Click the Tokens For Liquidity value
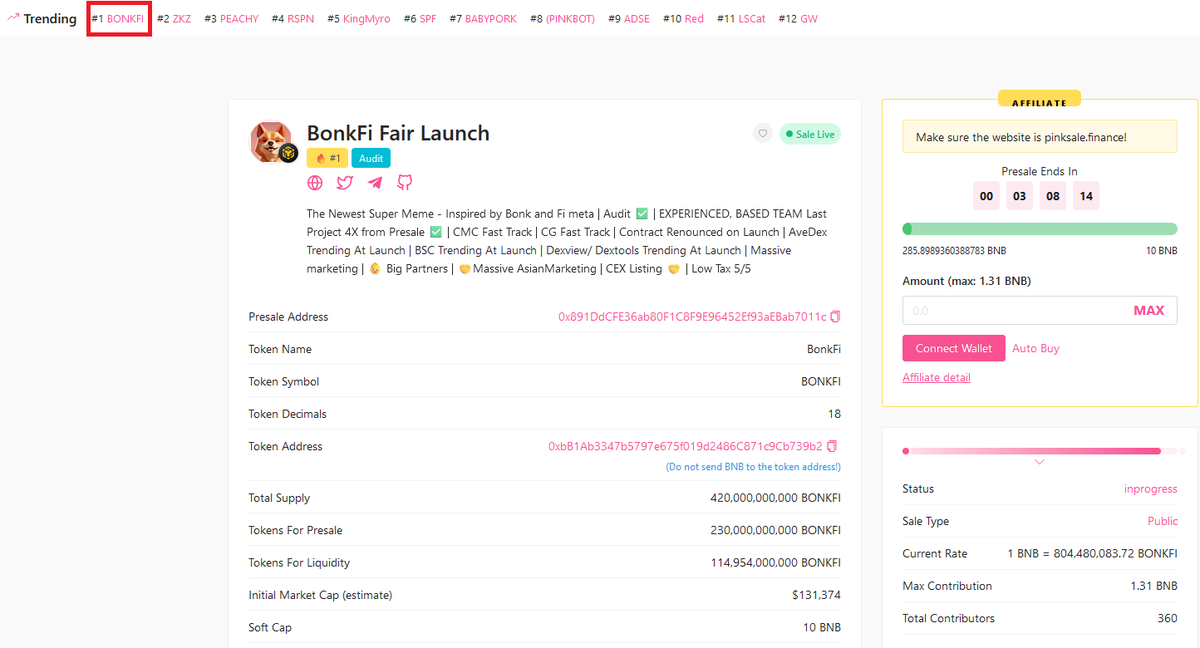The height and width of the screenshot is (648, 1200). (x=775, y=563)
